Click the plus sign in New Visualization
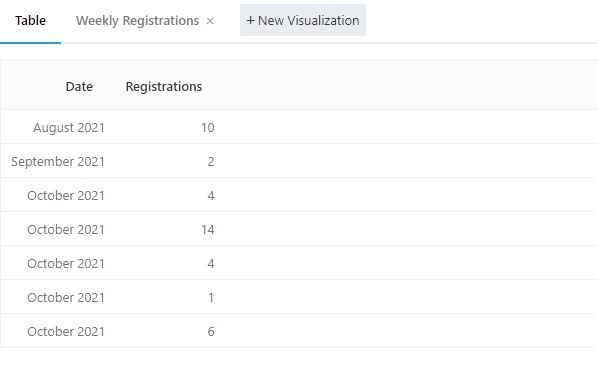The image size is (597, 365). pyautogui.click(x=250, y=21)
